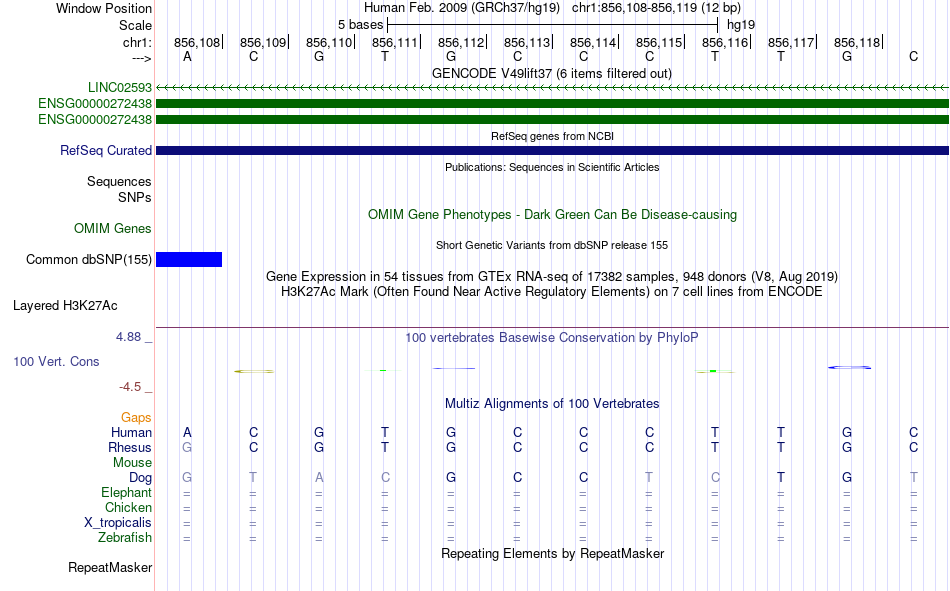
Task: Click the 5 bases scale label
Action: [x=360, y=25]
